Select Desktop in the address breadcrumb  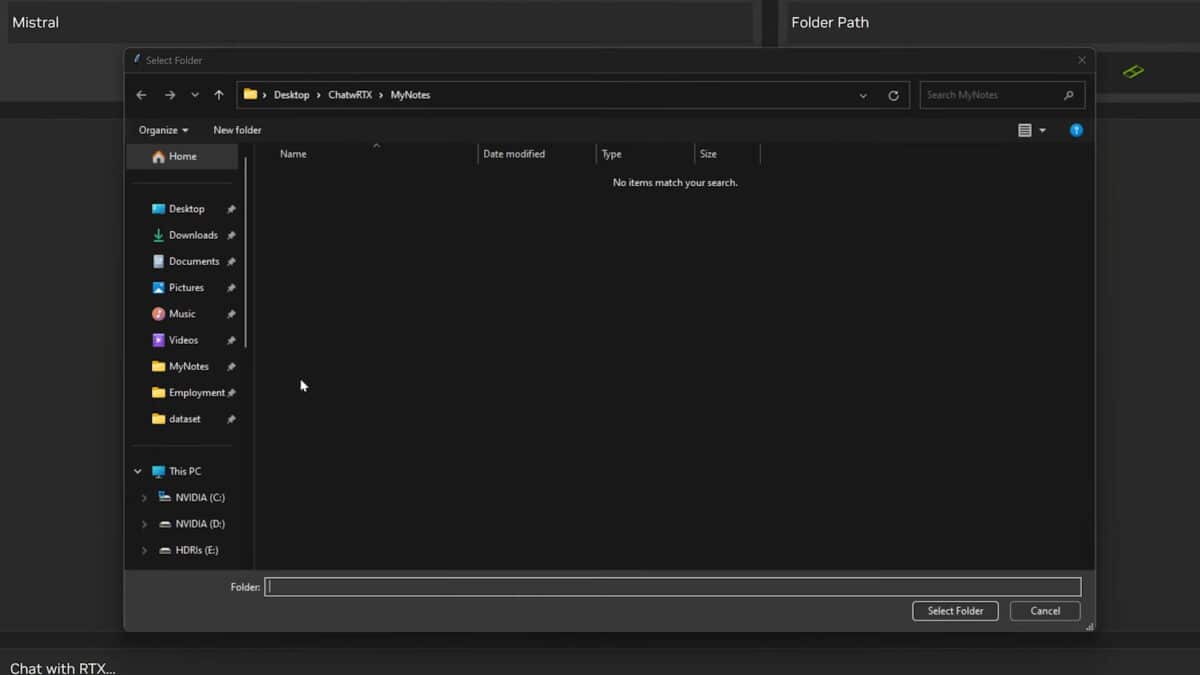tap(292, 95)
